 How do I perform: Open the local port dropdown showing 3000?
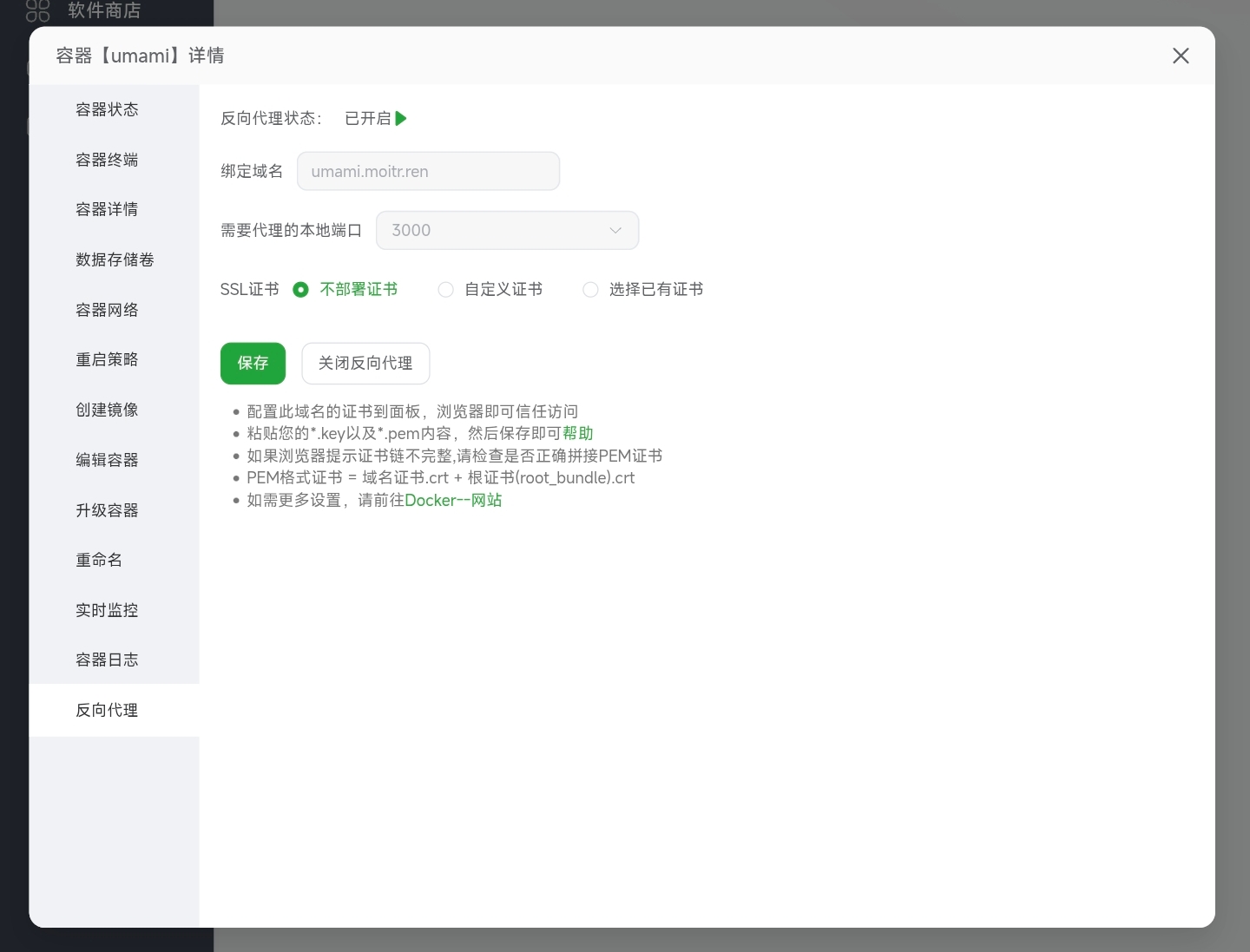[507, 231]
